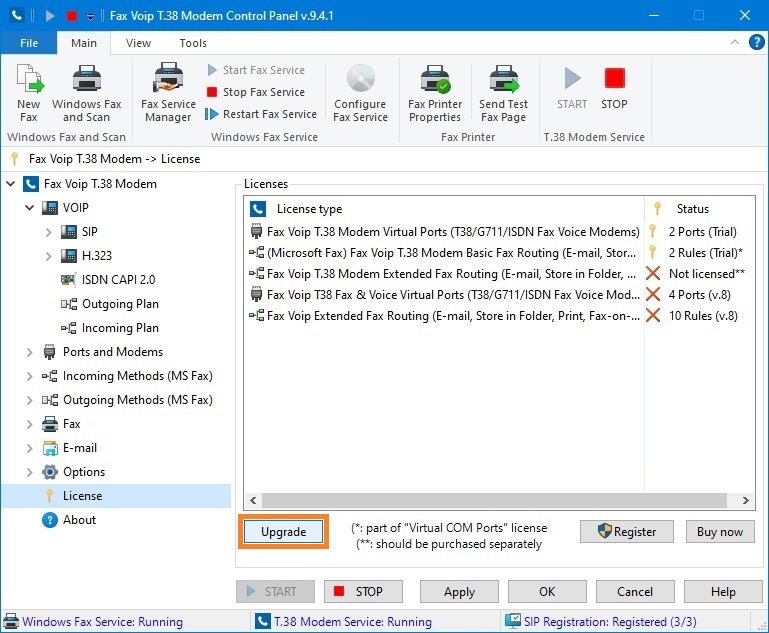Click Send Test Fax Page
The height and width of the screenshot is (633, 769).
504,93
